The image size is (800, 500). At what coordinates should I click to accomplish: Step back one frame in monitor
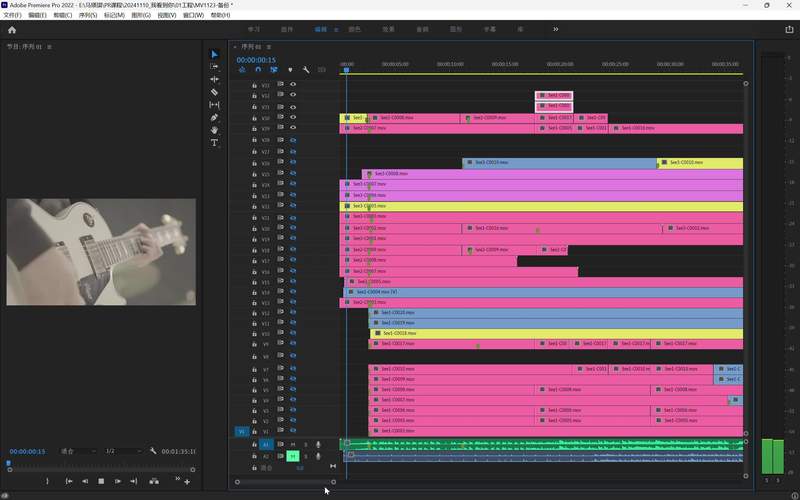(85, 481)
